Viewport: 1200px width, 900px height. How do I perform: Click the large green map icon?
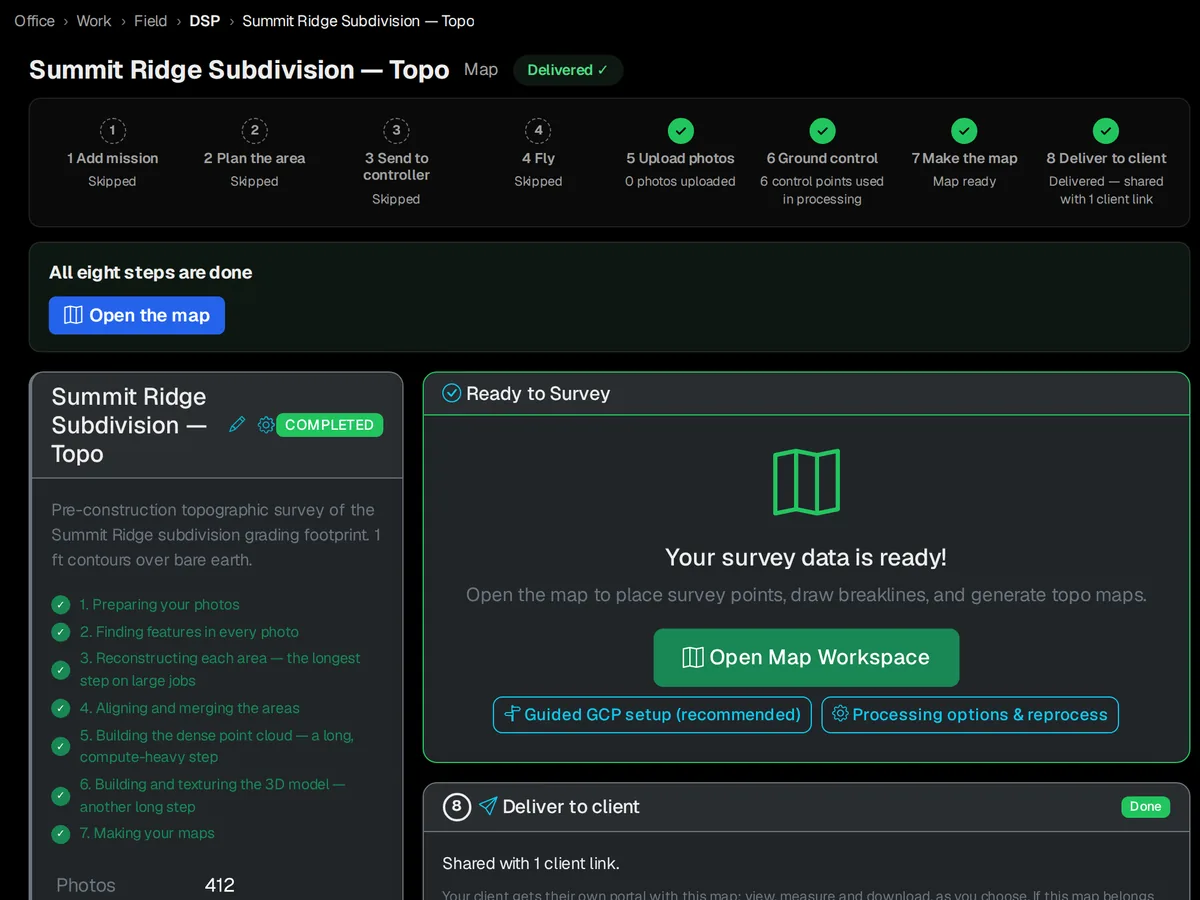click(x=806, y=483)
